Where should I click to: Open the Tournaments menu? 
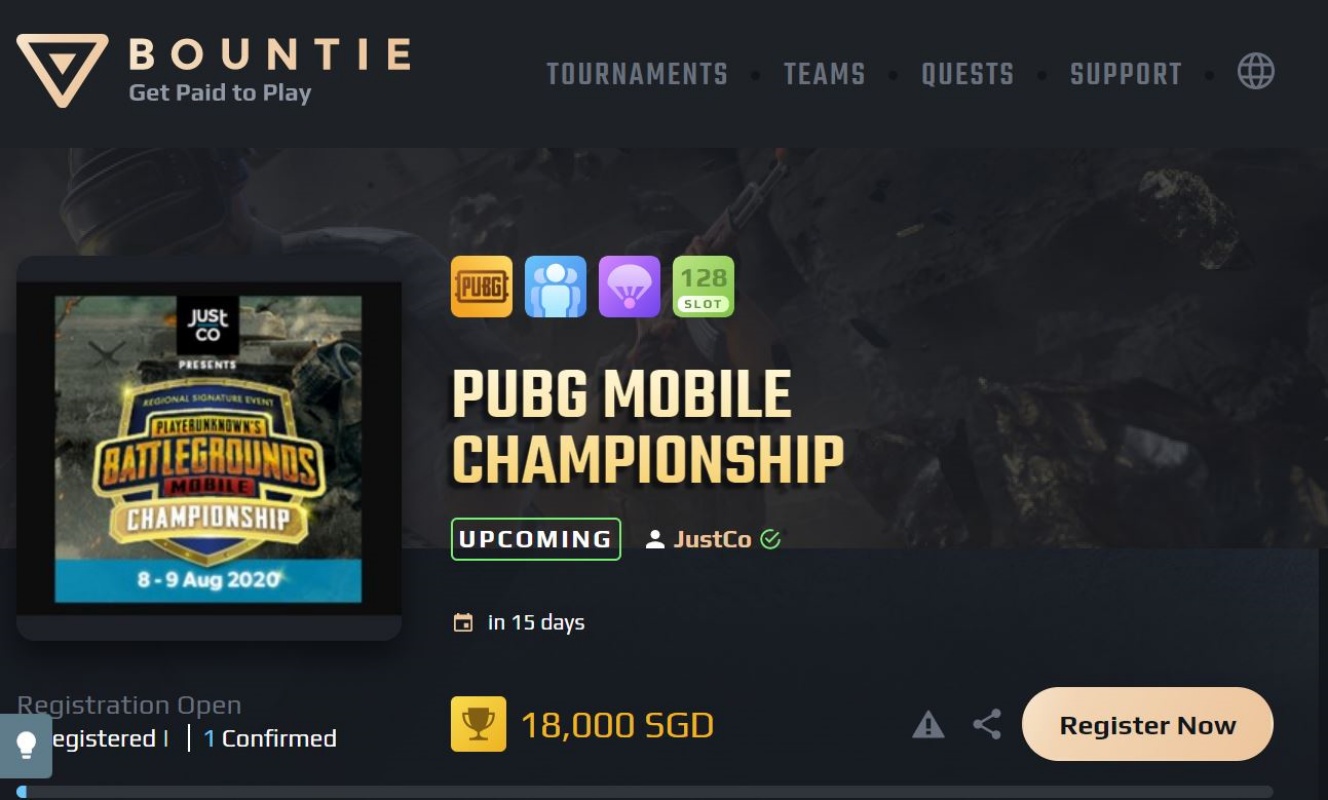tap(637, 74)
